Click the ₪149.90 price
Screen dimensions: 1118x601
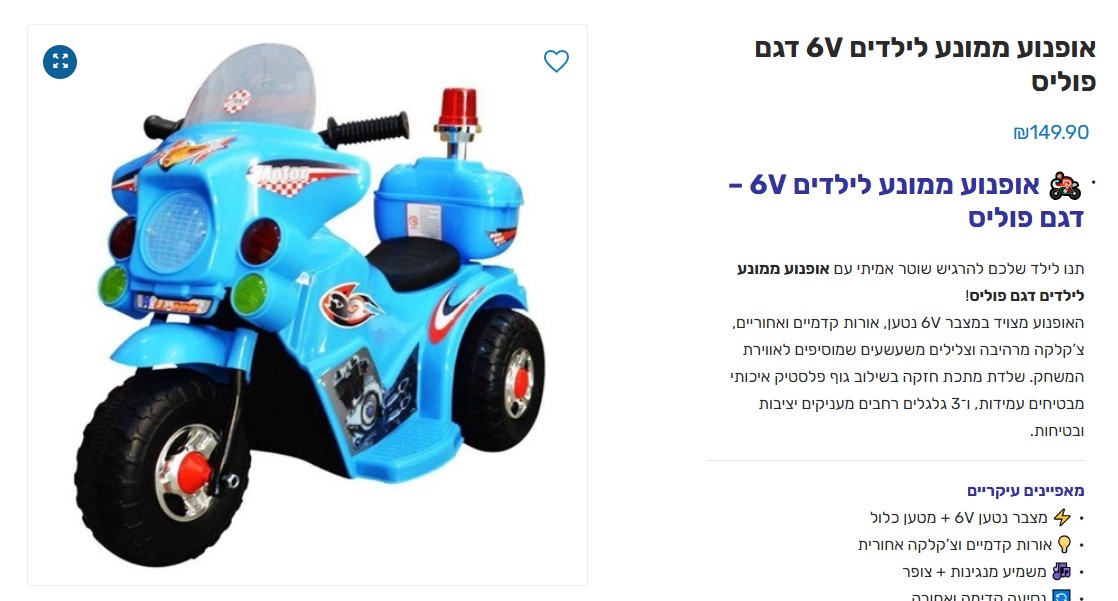(1051, 132)
